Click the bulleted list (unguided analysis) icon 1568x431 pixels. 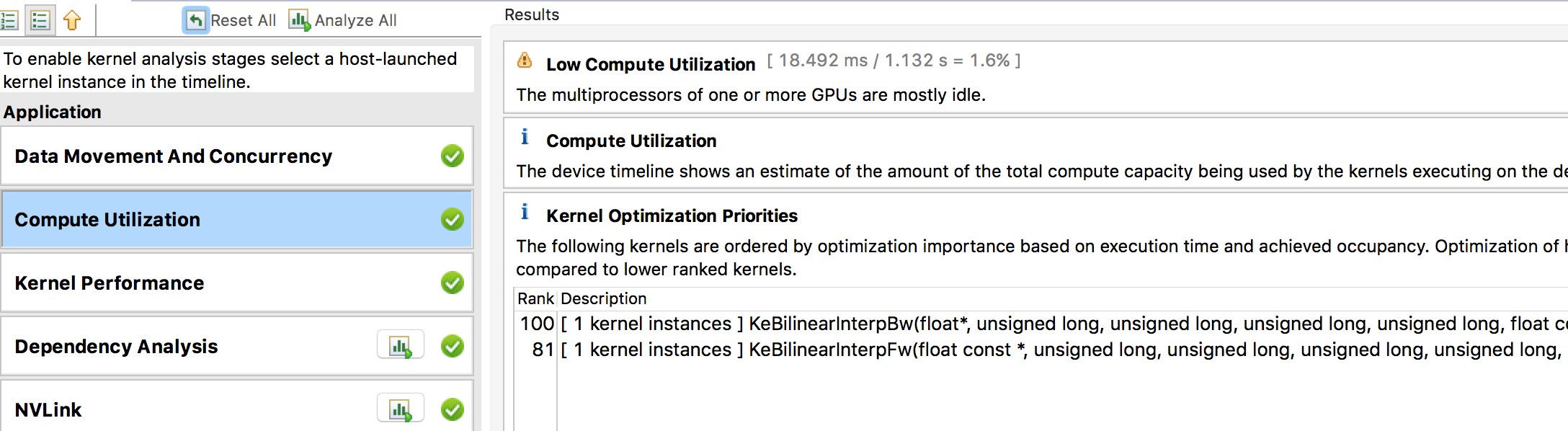coord(40,20)
